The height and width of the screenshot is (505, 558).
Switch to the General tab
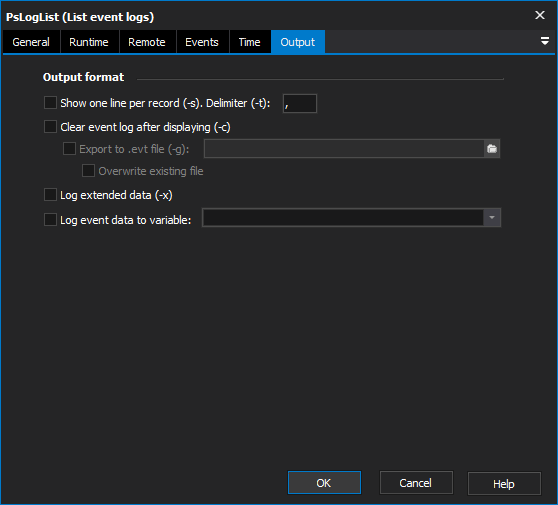(31, 42)
